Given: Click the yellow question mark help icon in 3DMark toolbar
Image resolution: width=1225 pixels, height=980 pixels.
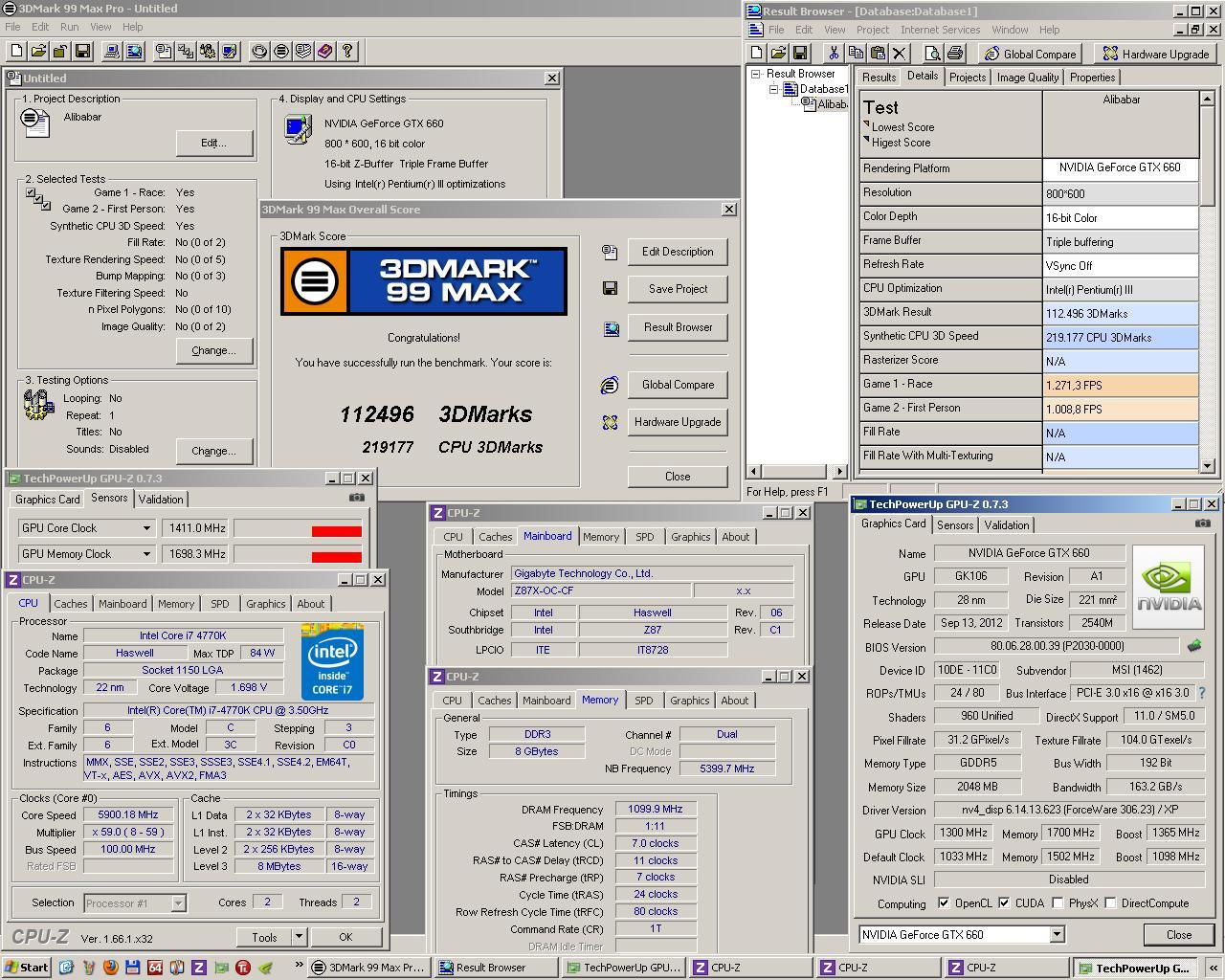Looking at the screenshot, I should click(347, 52).
